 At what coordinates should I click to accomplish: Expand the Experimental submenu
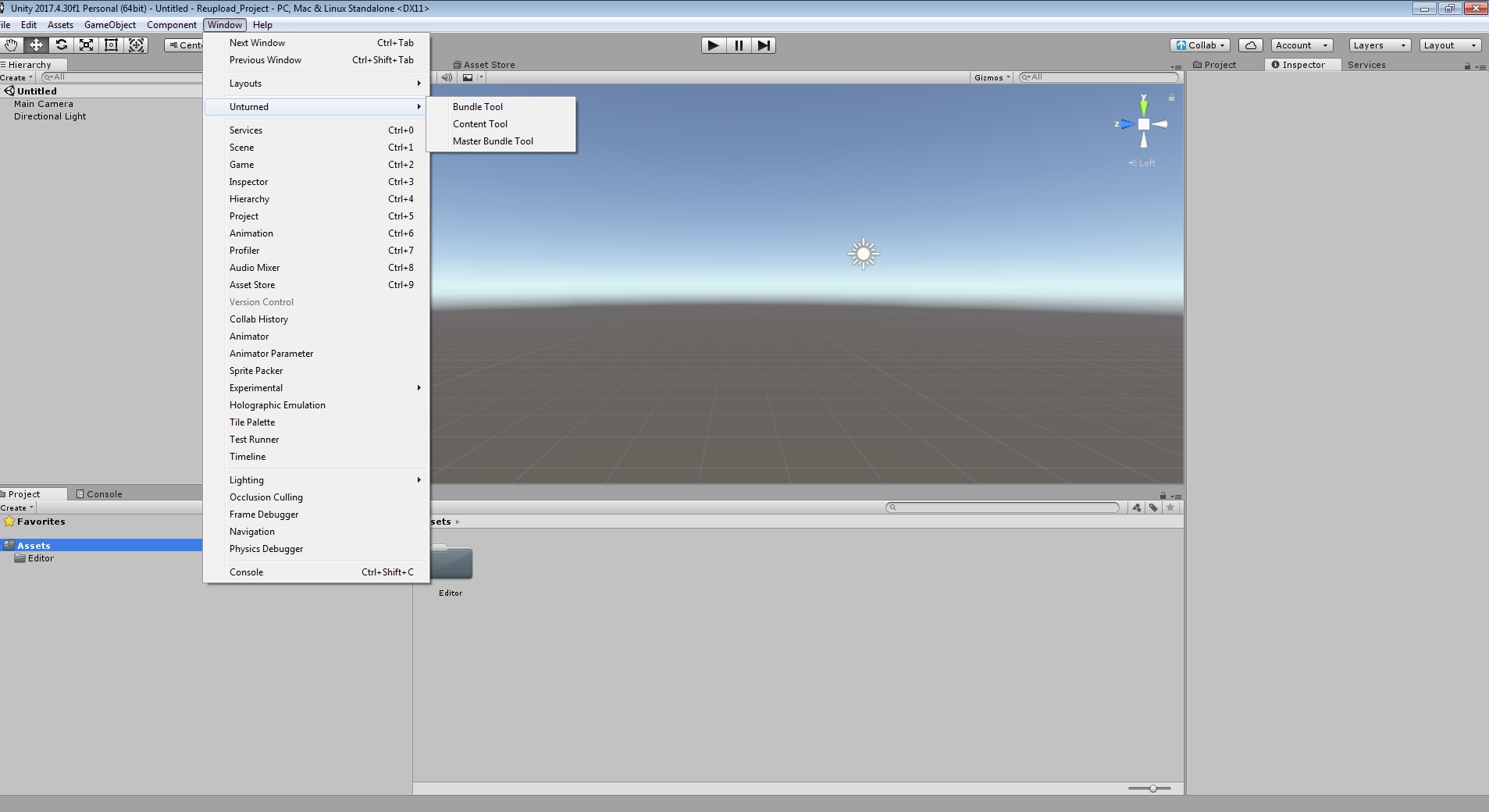[316, 388]
